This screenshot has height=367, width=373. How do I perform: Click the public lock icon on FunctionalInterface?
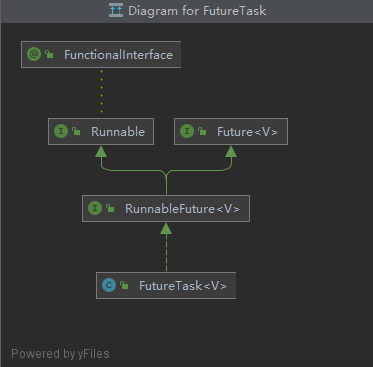(x=49, y=54)
